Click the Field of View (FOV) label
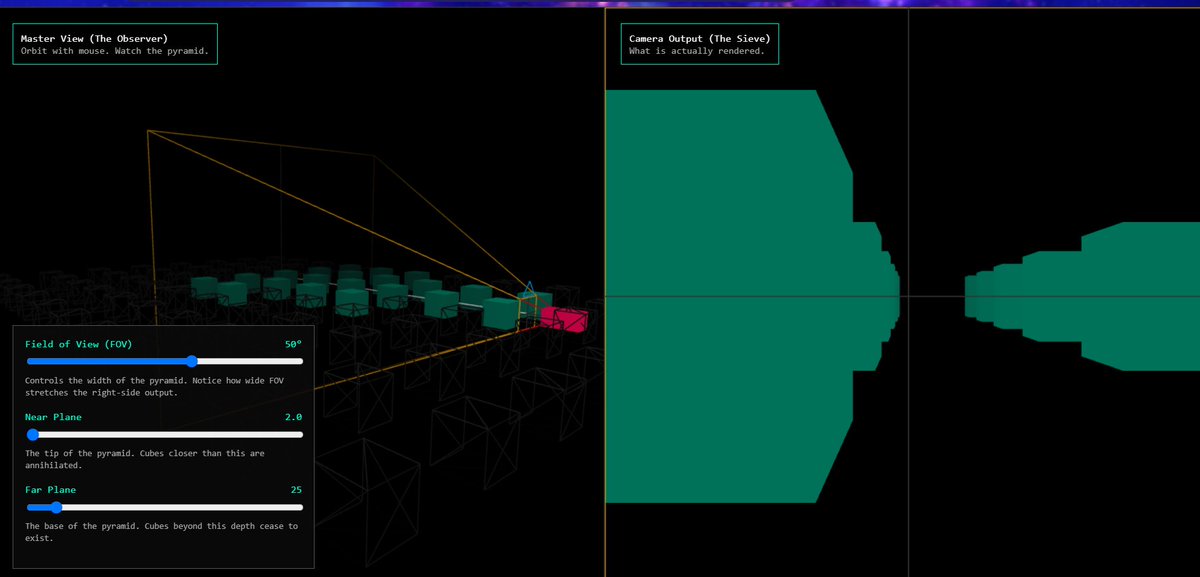This screenshot has width=1200, height=577. [x=78, y=343]
